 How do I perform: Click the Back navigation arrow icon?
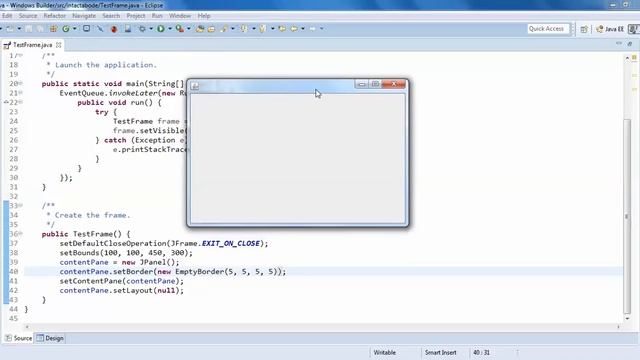click(x=294, y=29)
